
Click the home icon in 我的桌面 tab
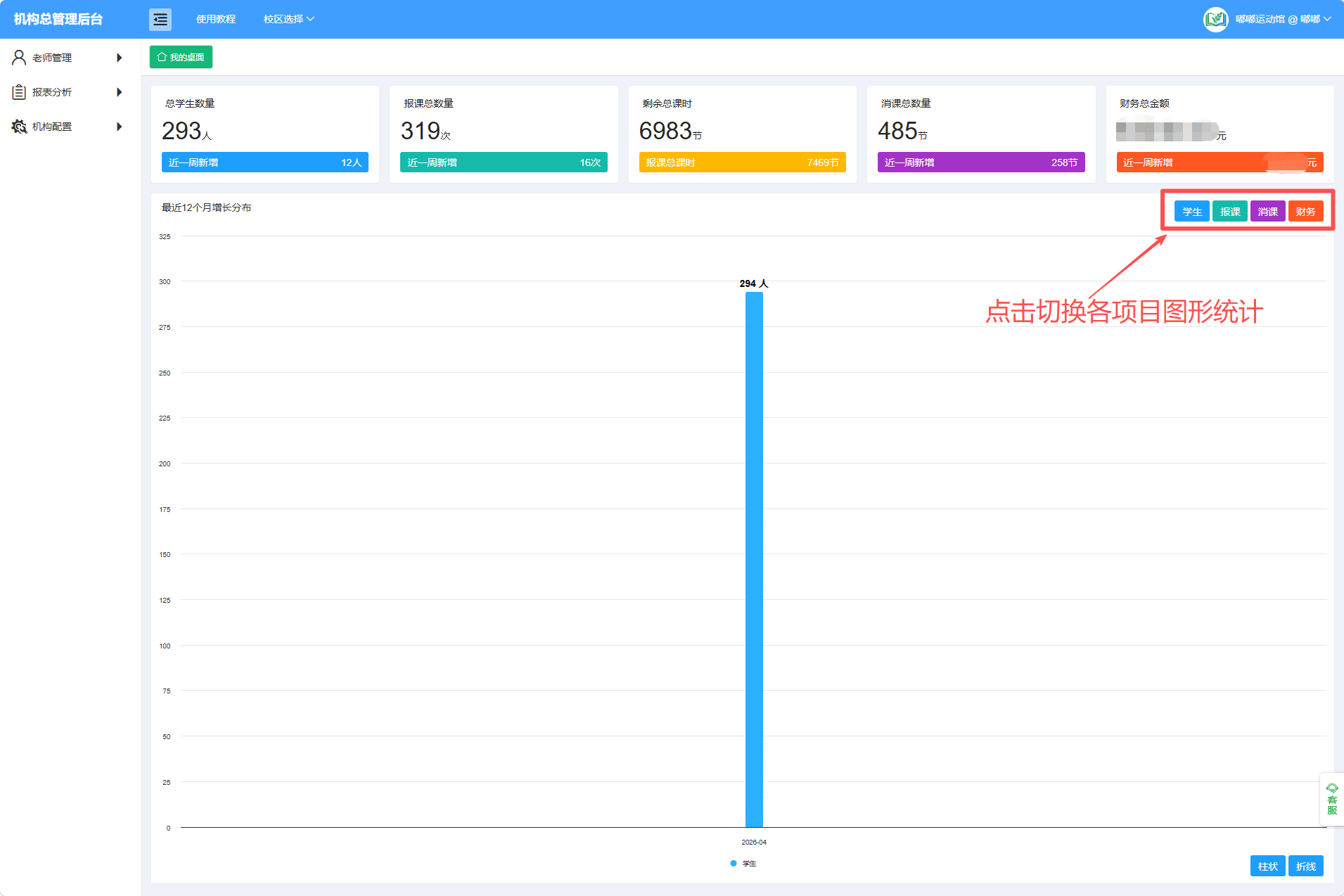click(x=162, y=57)
